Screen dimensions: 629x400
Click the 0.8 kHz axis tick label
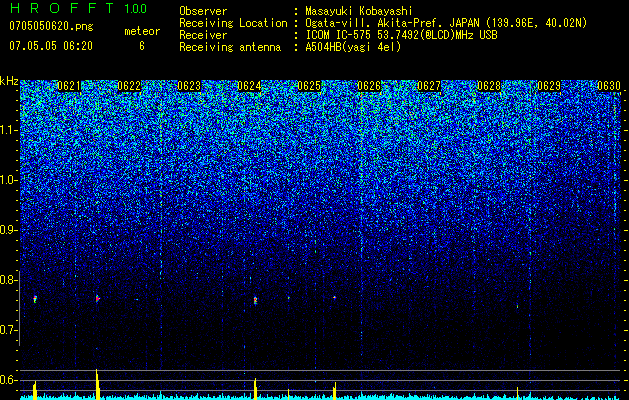9,280
